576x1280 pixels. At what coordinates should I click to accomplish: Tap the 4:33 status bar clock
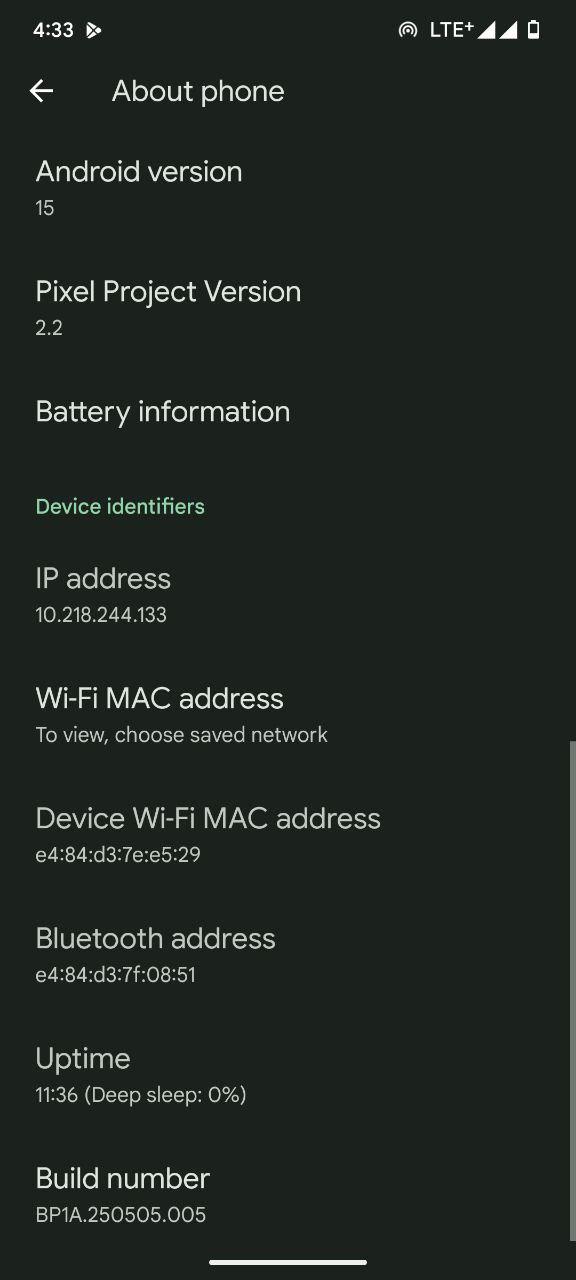53,30
